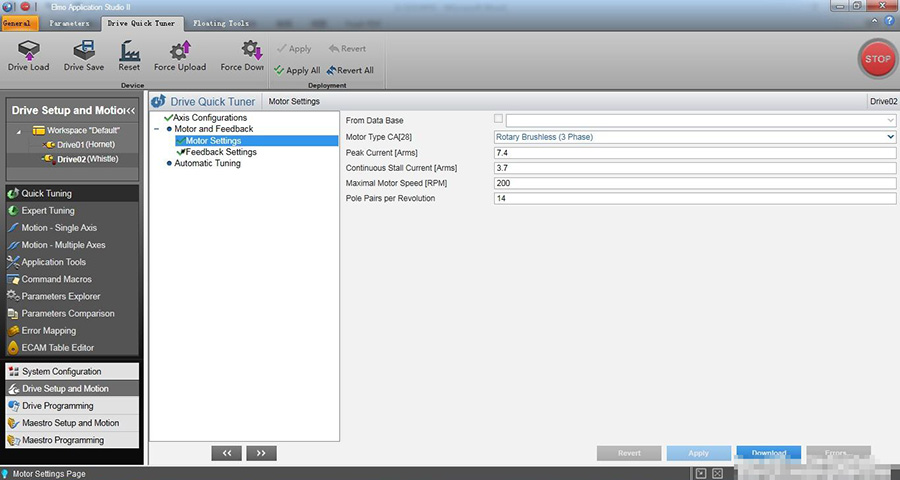Click the Force Upload icon
The width and height of the screenshot is (900, 480).
coord(180,50)
